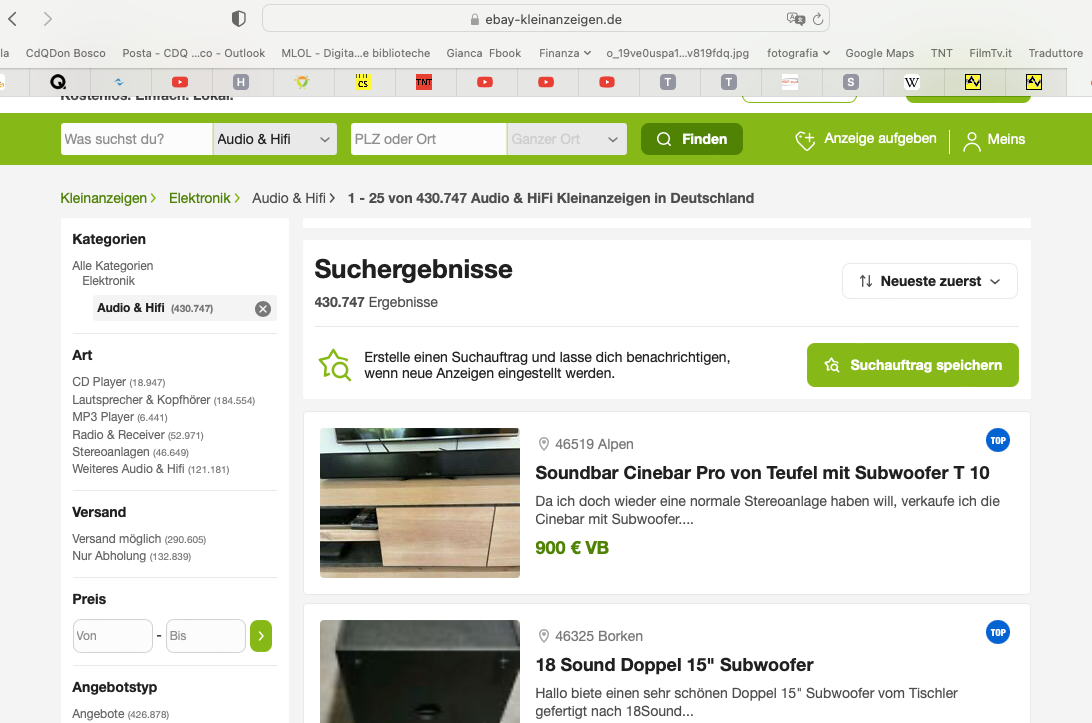The height and width of the screenshot is (723, 1092).
Task: Open the Audio & Hifi category dropdown
Action: [x=274, y=139]
